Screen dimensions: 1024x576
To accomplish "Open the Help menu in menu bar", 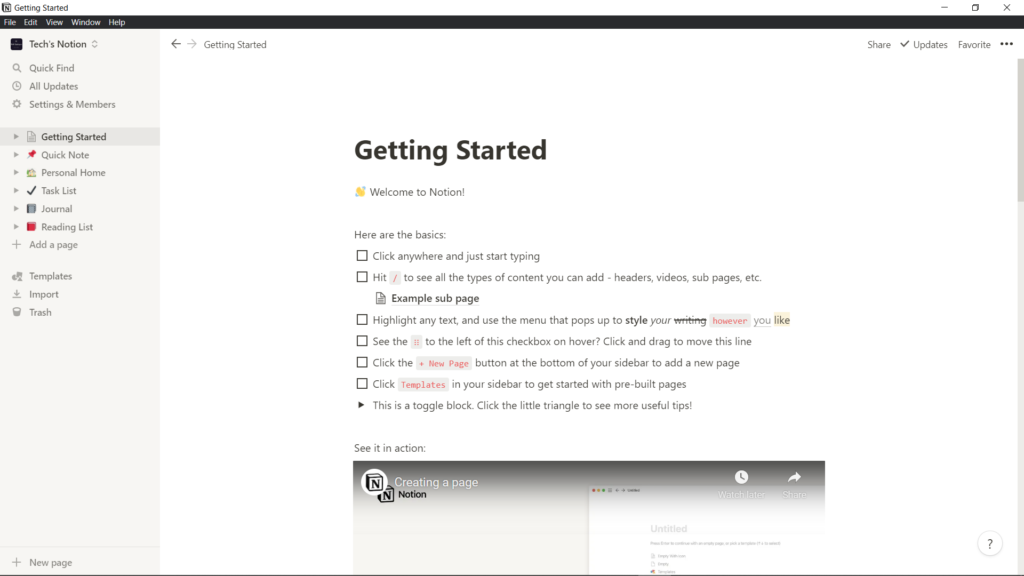I will click(x=117, y=22).
